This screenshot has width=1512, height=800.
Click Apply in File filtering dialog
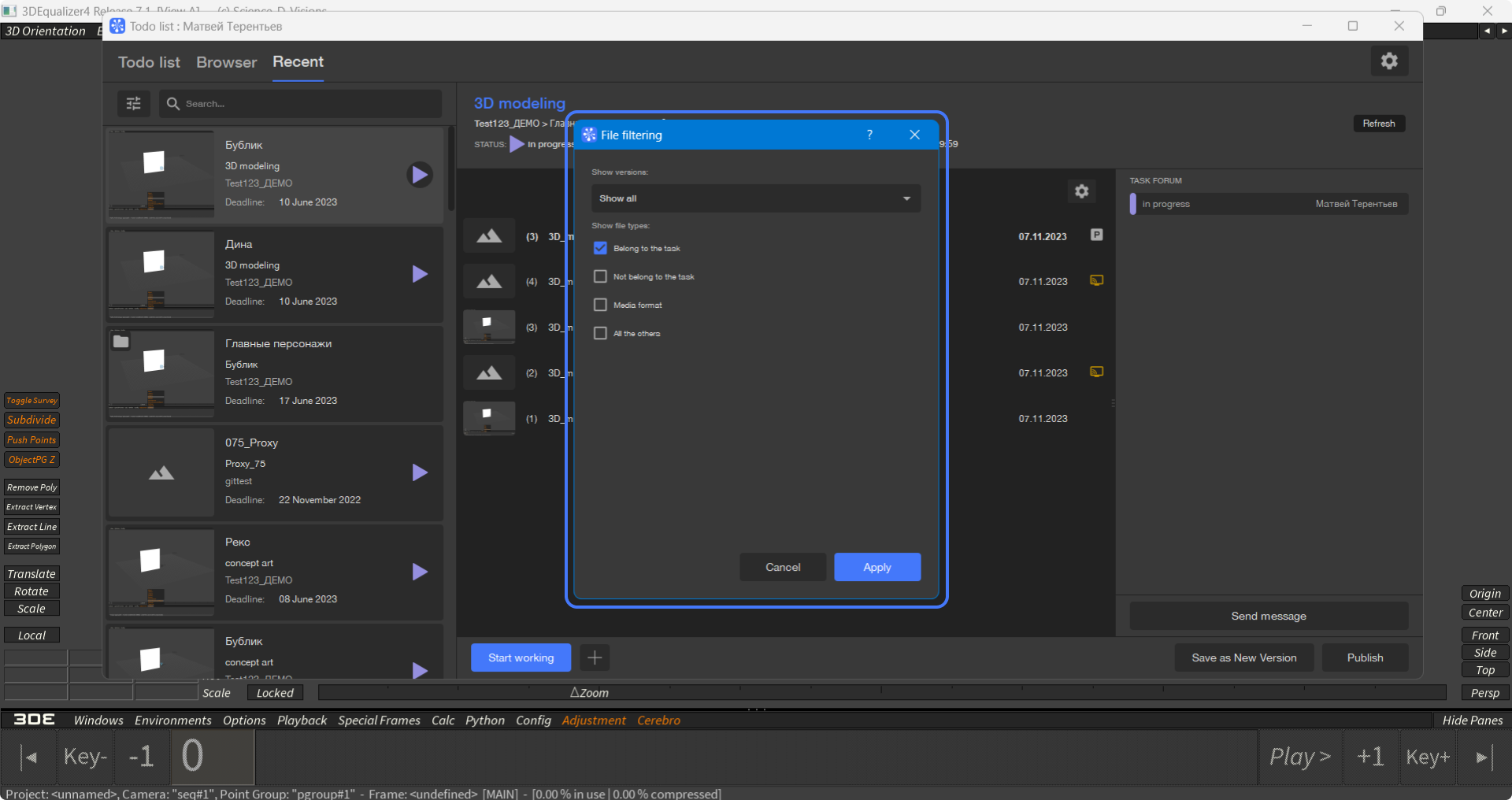877,567
